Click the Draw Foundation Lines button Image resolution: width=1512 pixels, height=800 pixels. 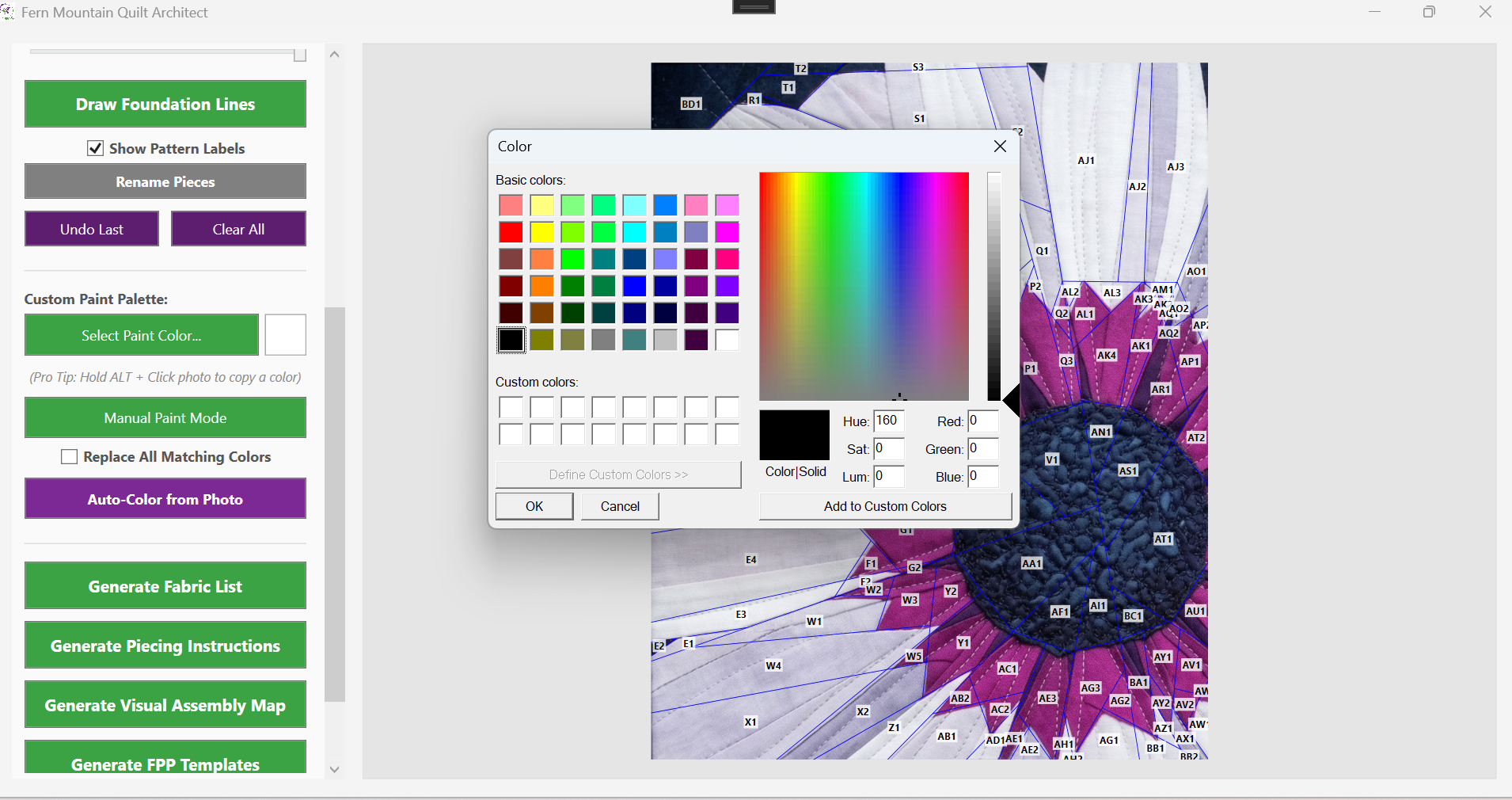(165, 105)
